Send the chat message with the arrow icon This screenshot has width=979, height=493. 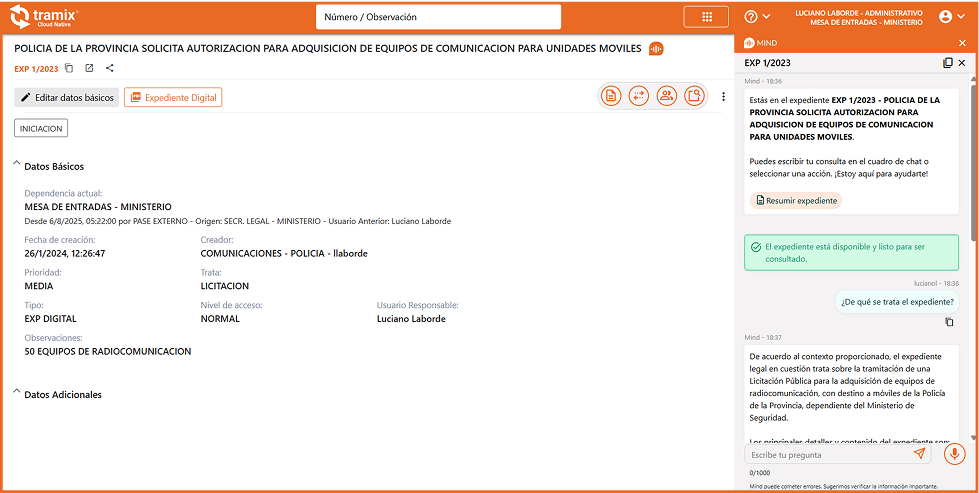[x=919, y=454]
